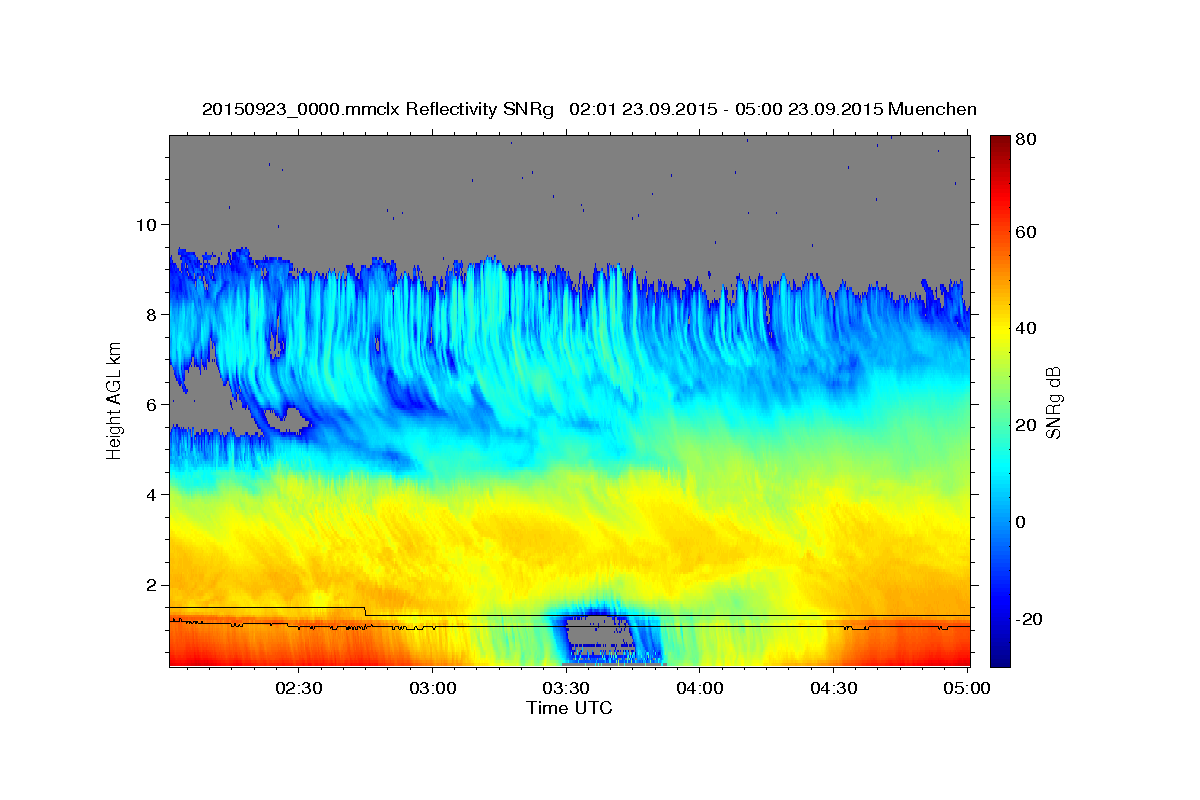This screenshot has width=1200, height=800.
Task: Click the 03:00 time tick label
Action: (433, 688)
